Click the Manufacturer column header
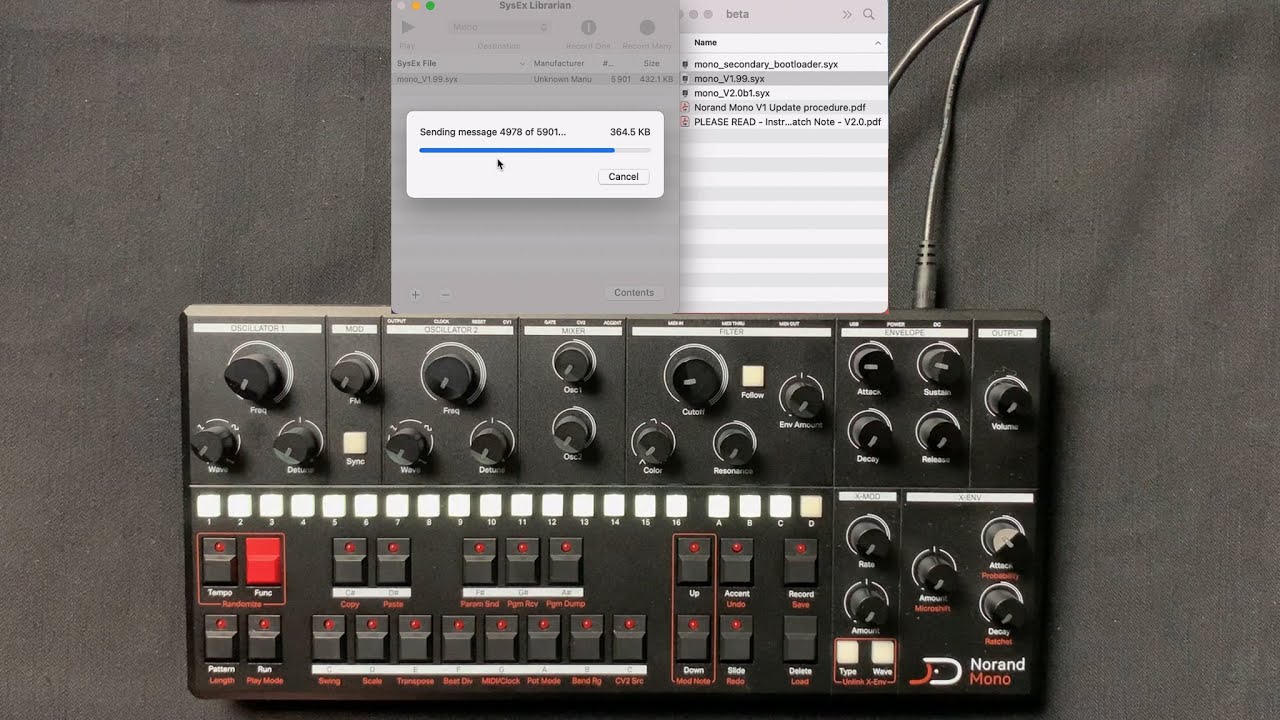Screen dimensions: 1280x720 (x=559, y=63)
